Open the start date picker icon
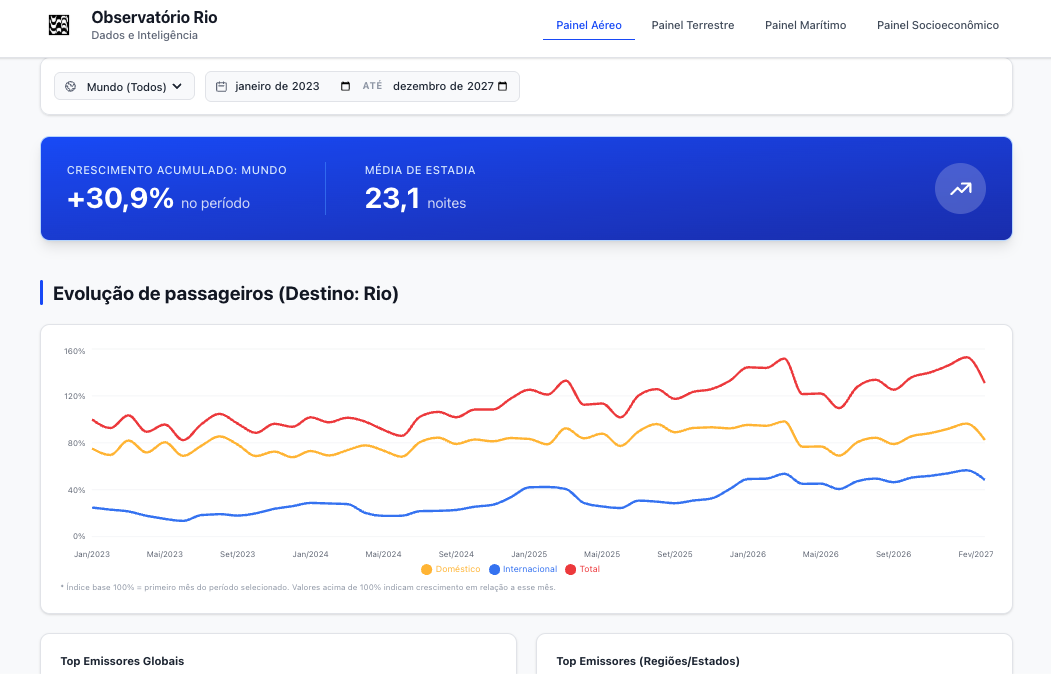 point(345,86)
